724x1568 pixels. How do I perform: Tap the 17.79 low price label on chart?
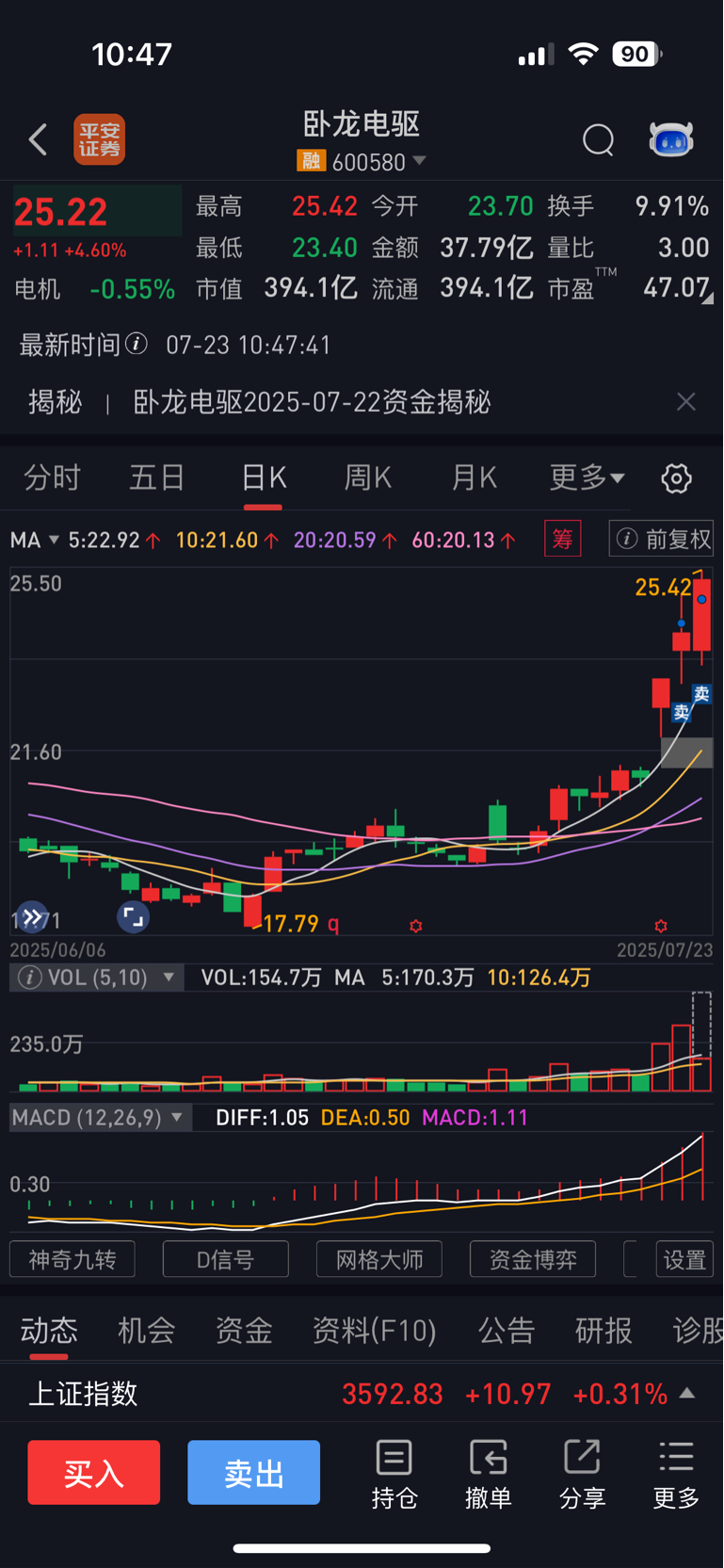[291, 924]
